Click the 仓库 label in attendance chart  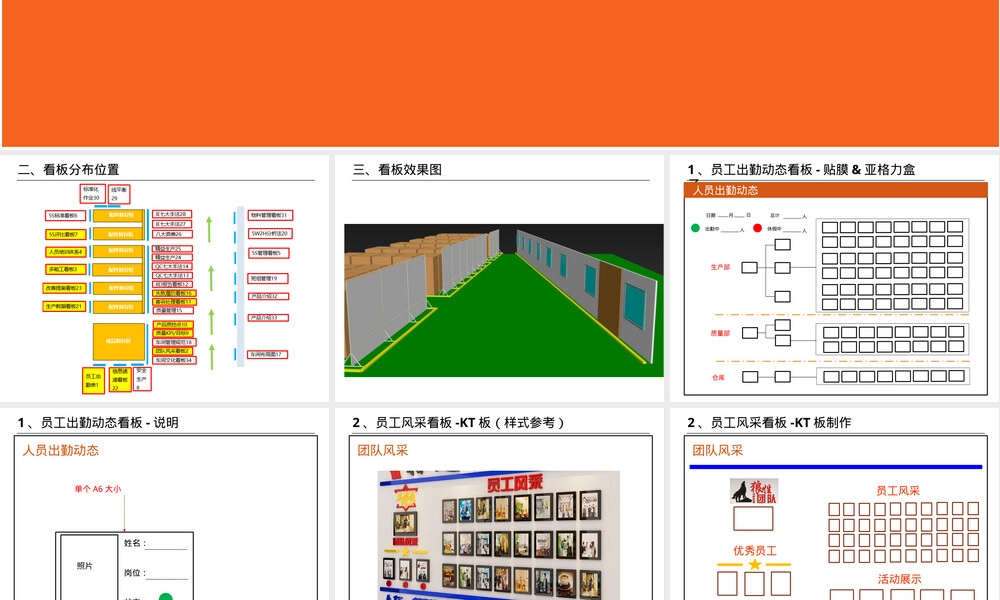click(x=718, y=377)
